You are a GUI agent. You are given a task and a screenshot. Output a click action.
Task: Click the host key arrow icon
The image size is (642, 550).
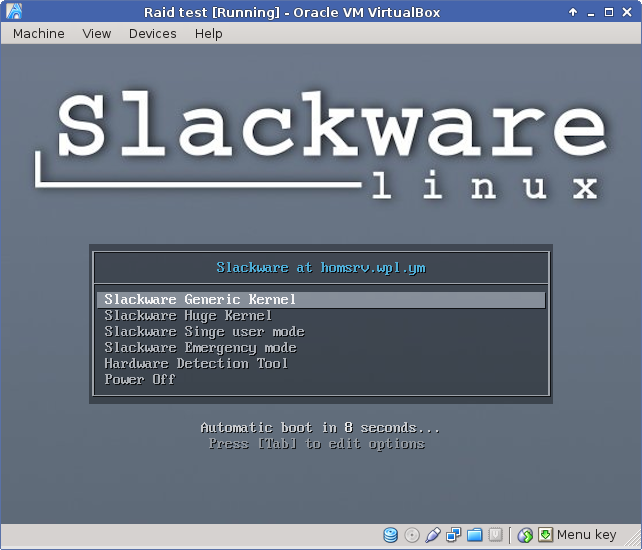(x=545, y=534)
